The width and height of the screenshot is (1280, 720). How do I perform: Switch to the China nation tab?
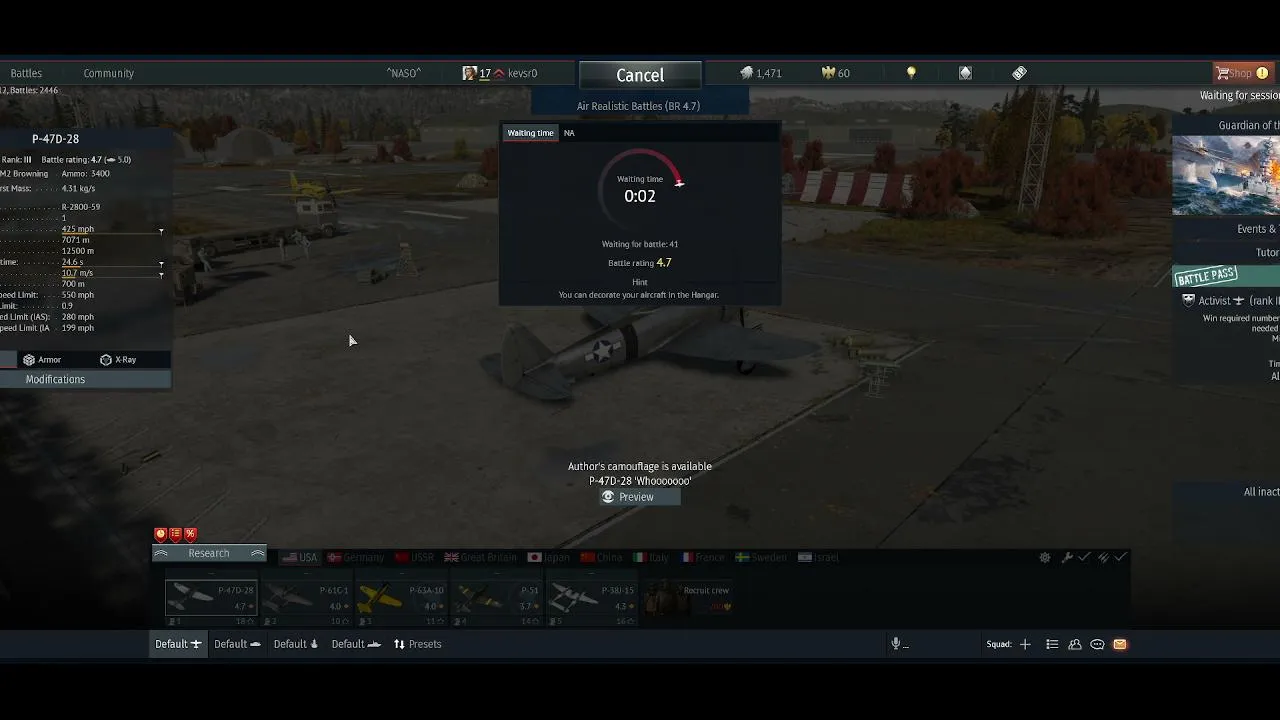pyautogui.click(x=602, y=558)
